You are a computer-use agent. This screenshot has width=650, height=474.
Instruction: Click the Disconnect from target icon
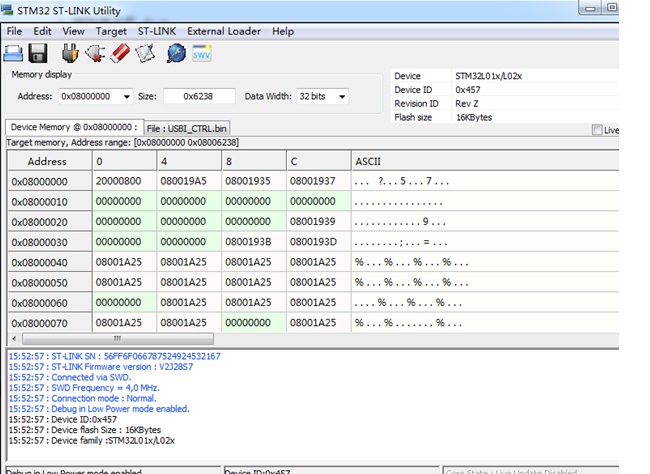tap(95, 53)
